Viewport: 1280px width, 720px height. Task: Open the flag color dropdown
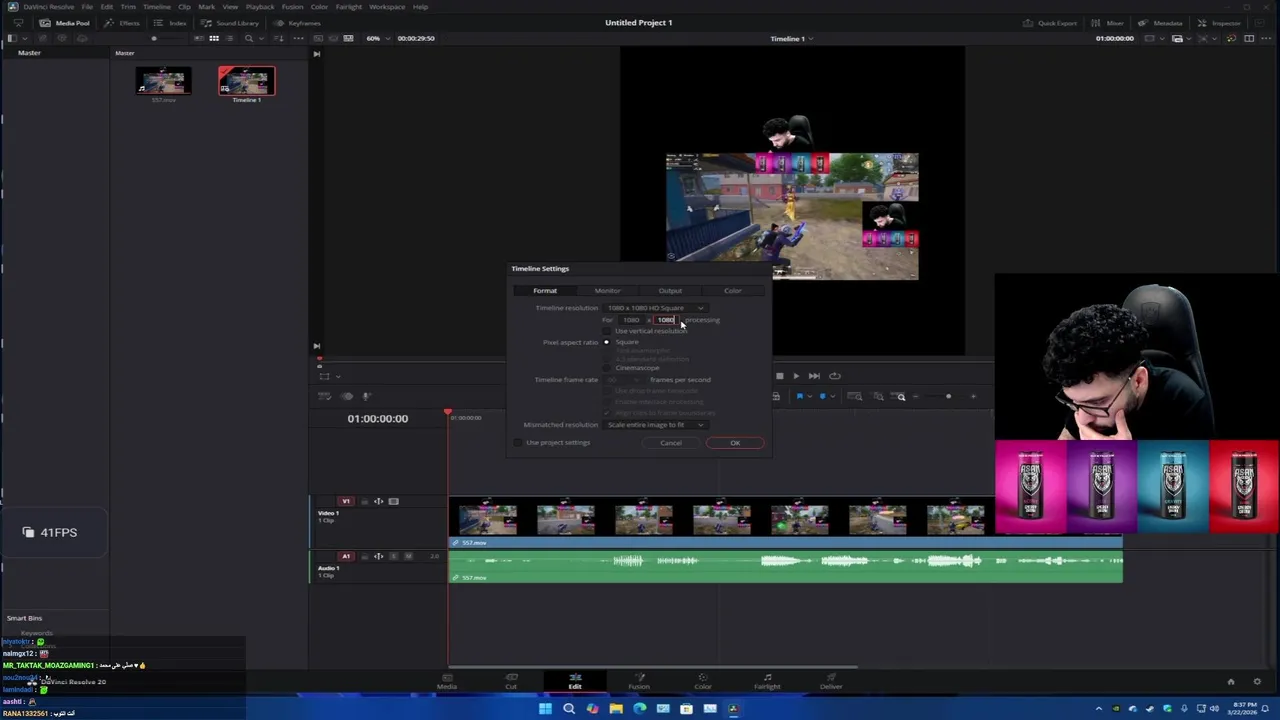tap(808, 397)
